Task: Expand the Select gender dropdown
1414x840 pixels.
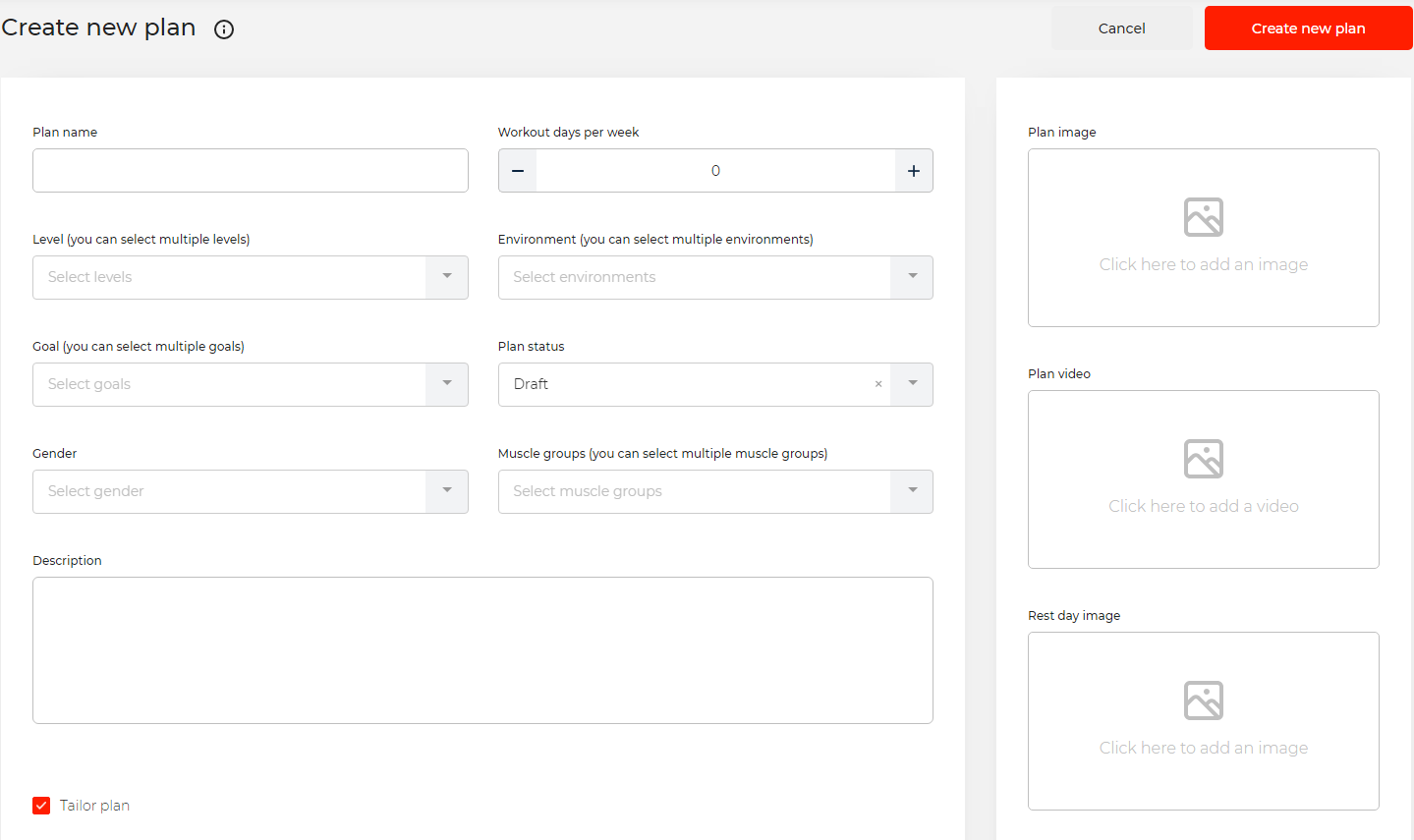Action: point(447,491)
